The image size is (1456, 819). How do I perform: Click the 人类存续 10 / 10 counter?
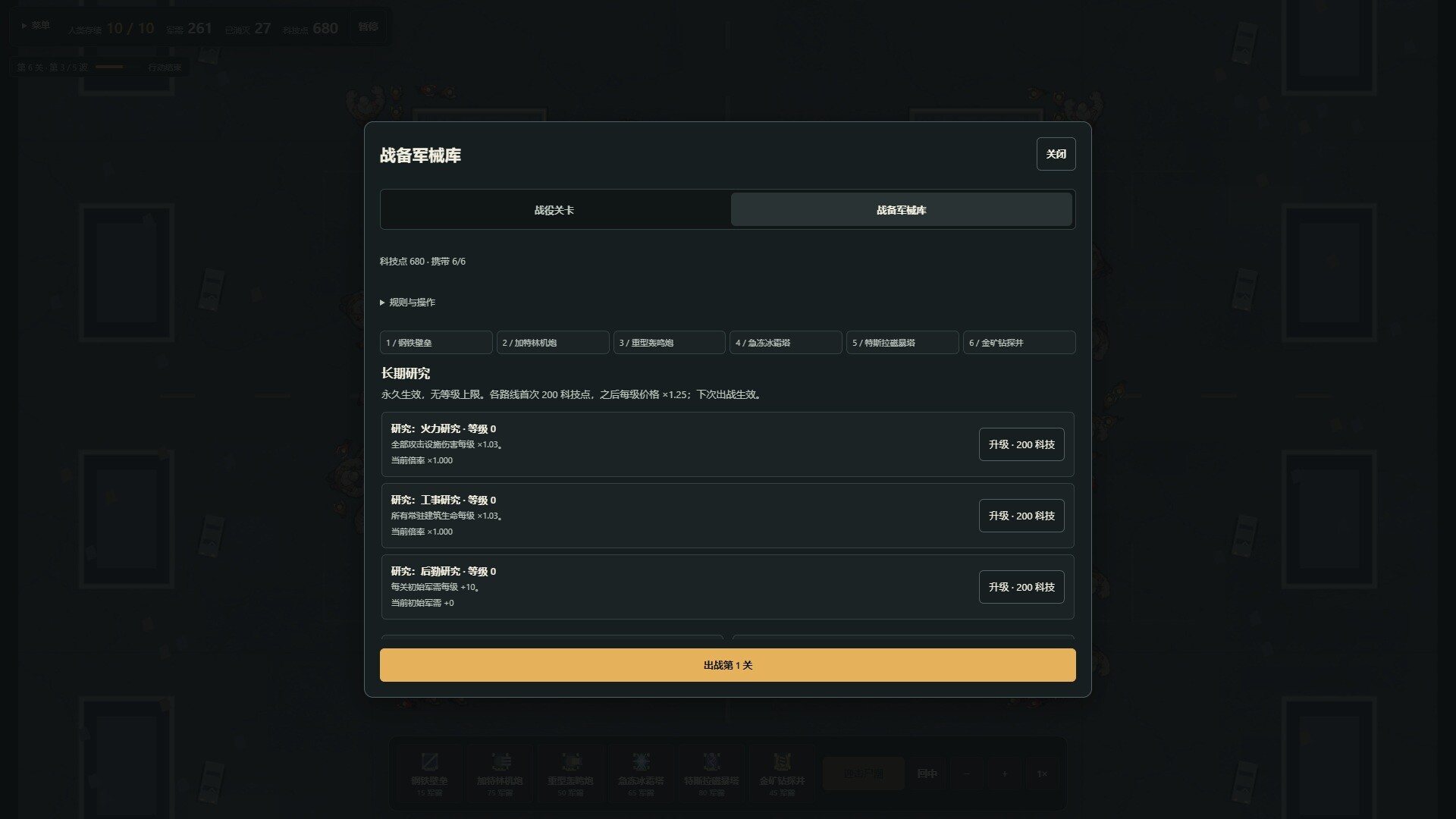click(111, 29)
